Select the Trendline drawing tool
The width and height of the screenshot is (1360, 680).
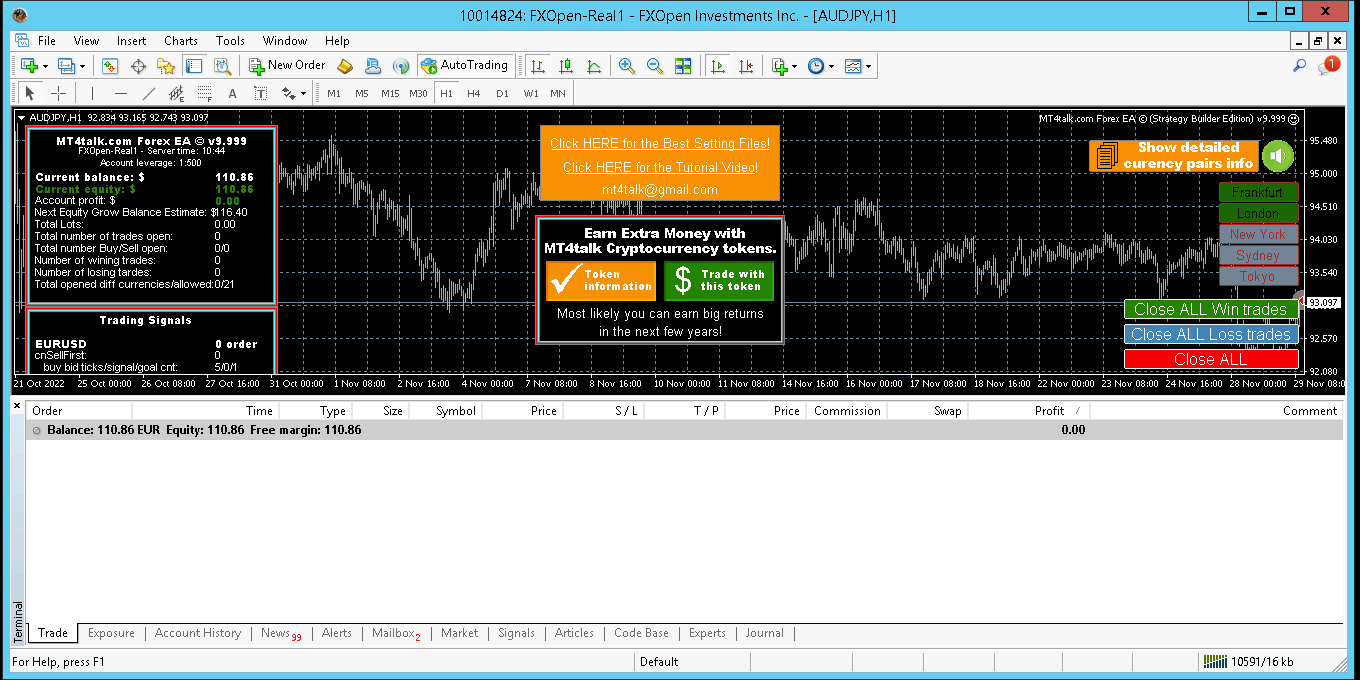click(x=148, y=93)
